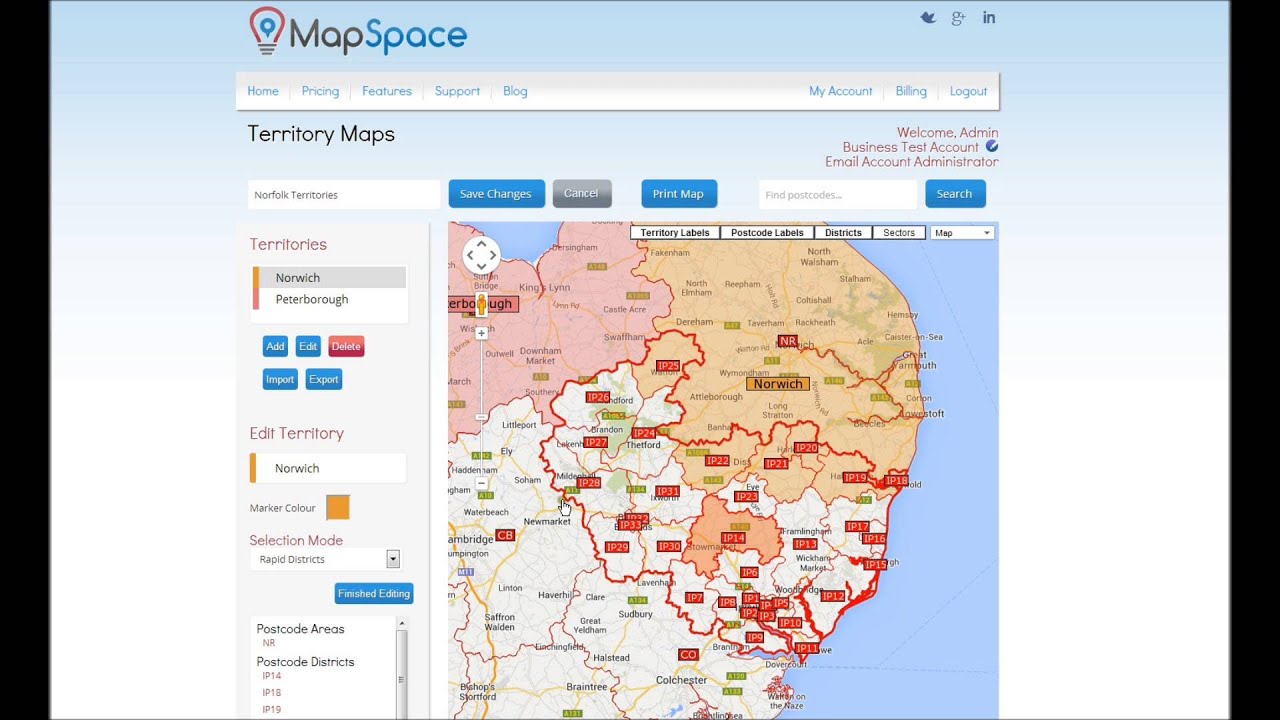Viewport: 1280px width, 720px height.
Task: Click the Norwich name field under Edit Territory
Action: point(329,468)
